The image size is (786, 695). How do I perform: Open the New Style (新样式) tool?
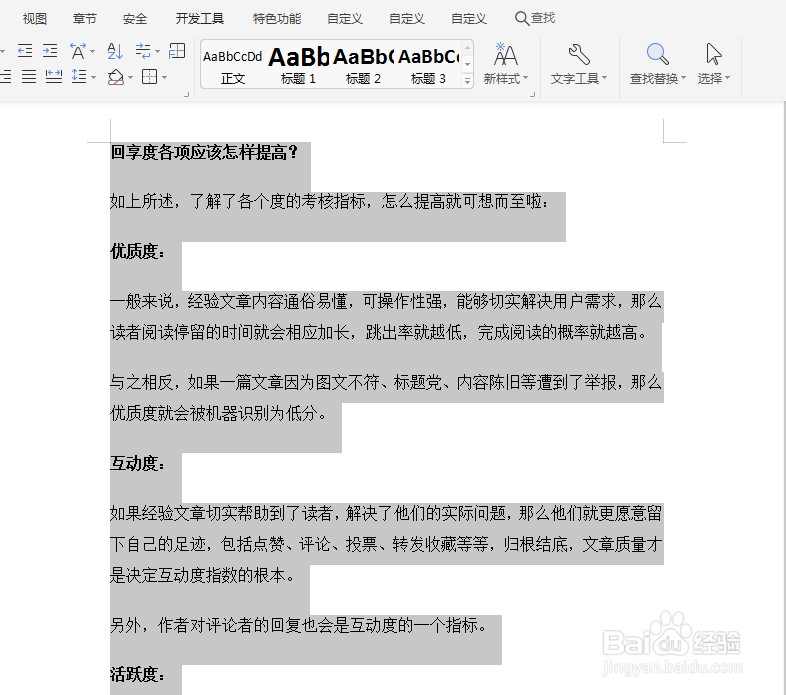tap(505, 64)
